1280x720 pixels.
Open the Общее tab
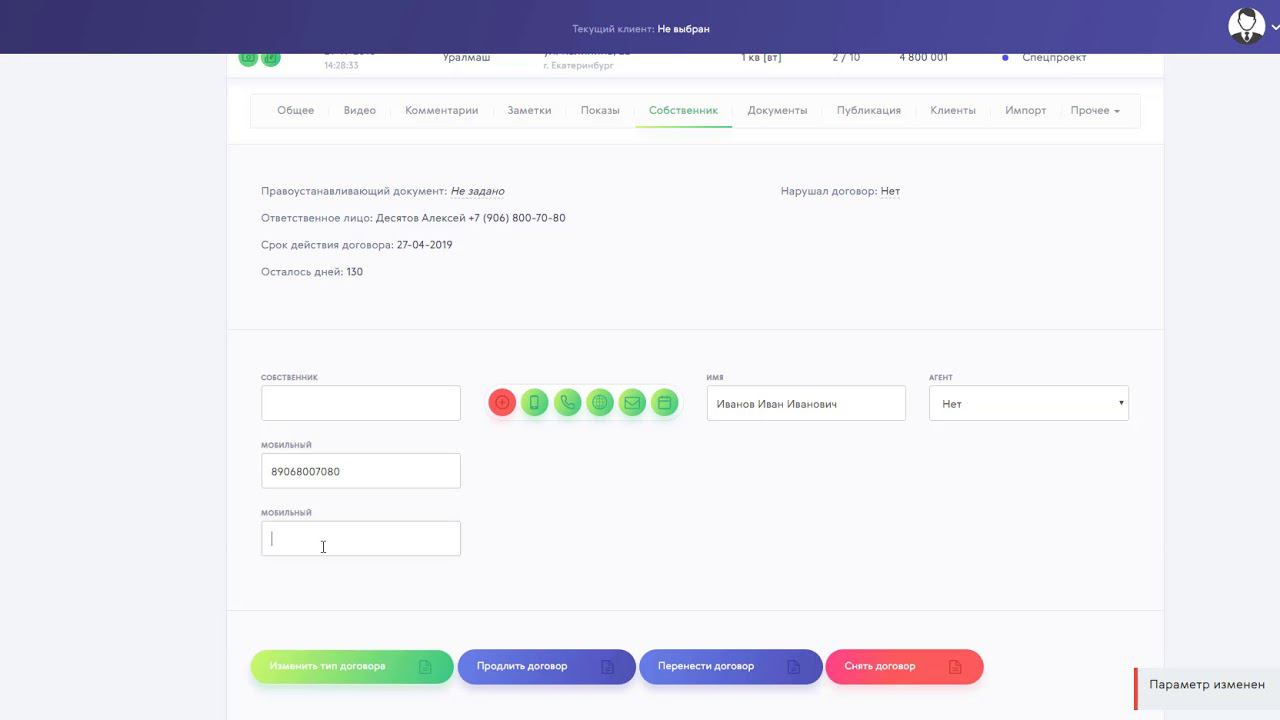tap(295, 110)
